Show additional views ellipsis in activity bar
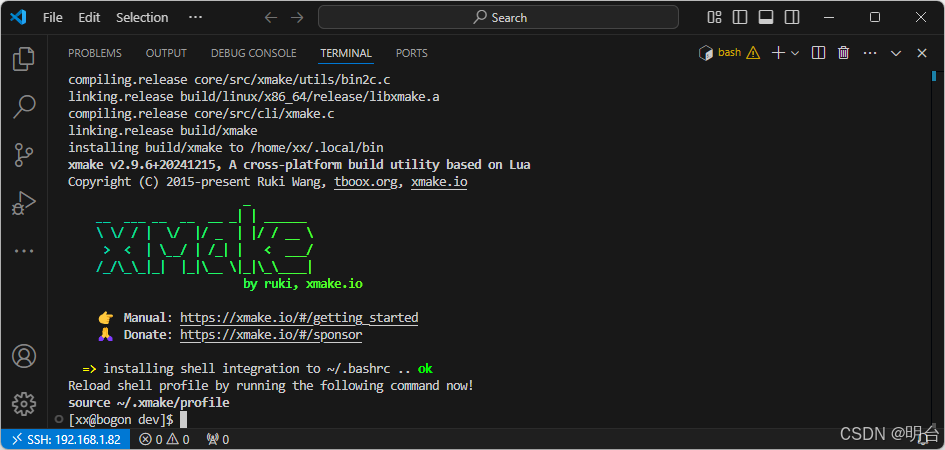945x450 pixels. pyautogui.click(x=24, y=251)
